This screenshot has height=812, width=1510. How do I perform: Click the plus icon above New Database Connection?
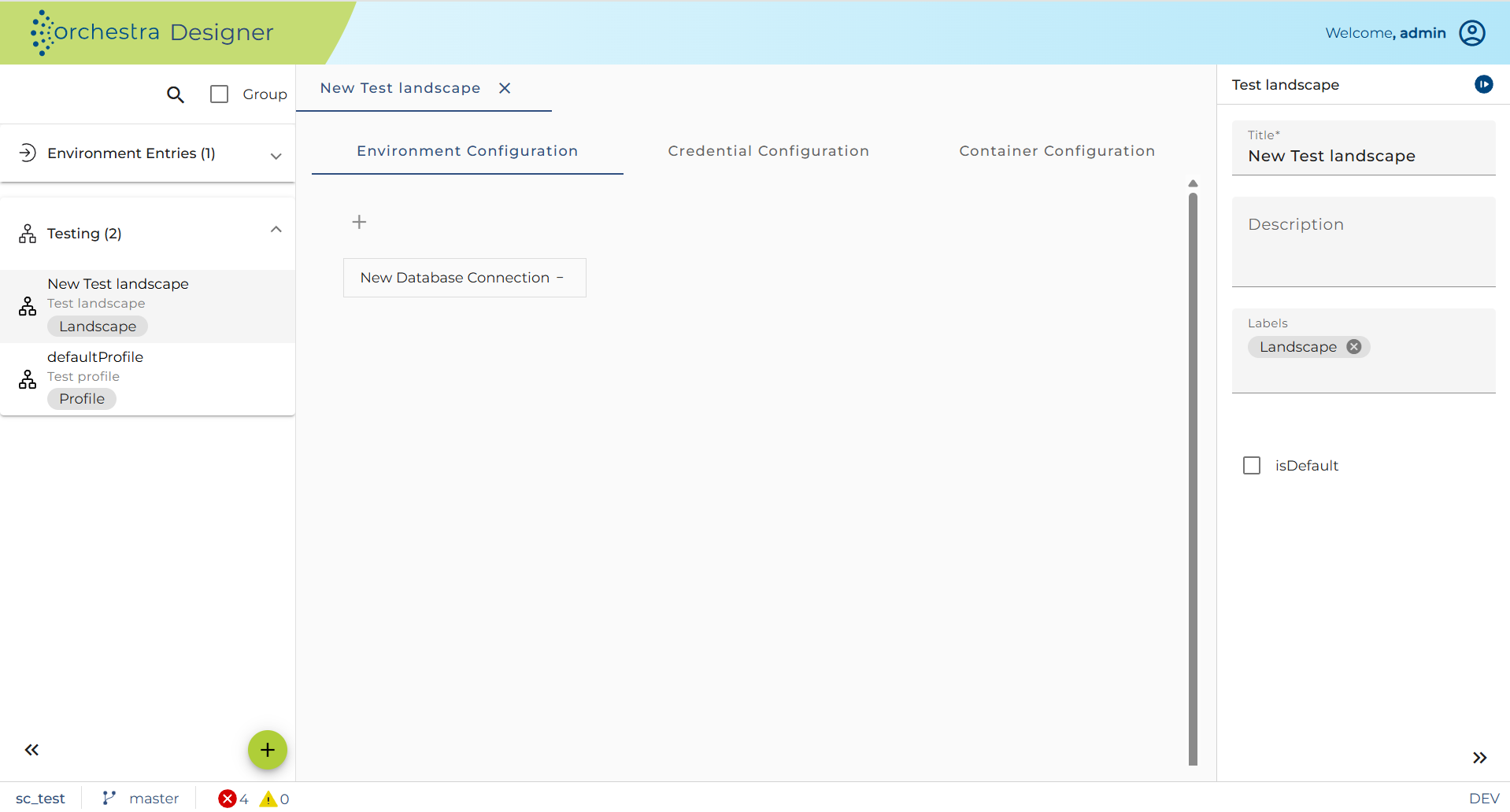click(x=359, y=222)
